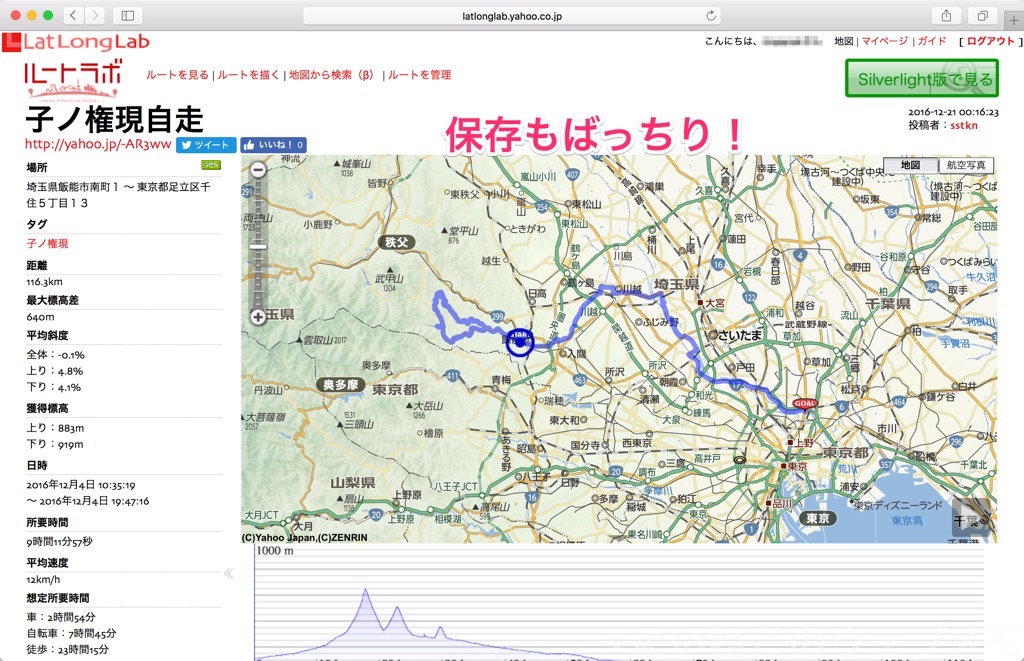
Task: Open the ルートを管理 menu item
Action: click(419, 75)
